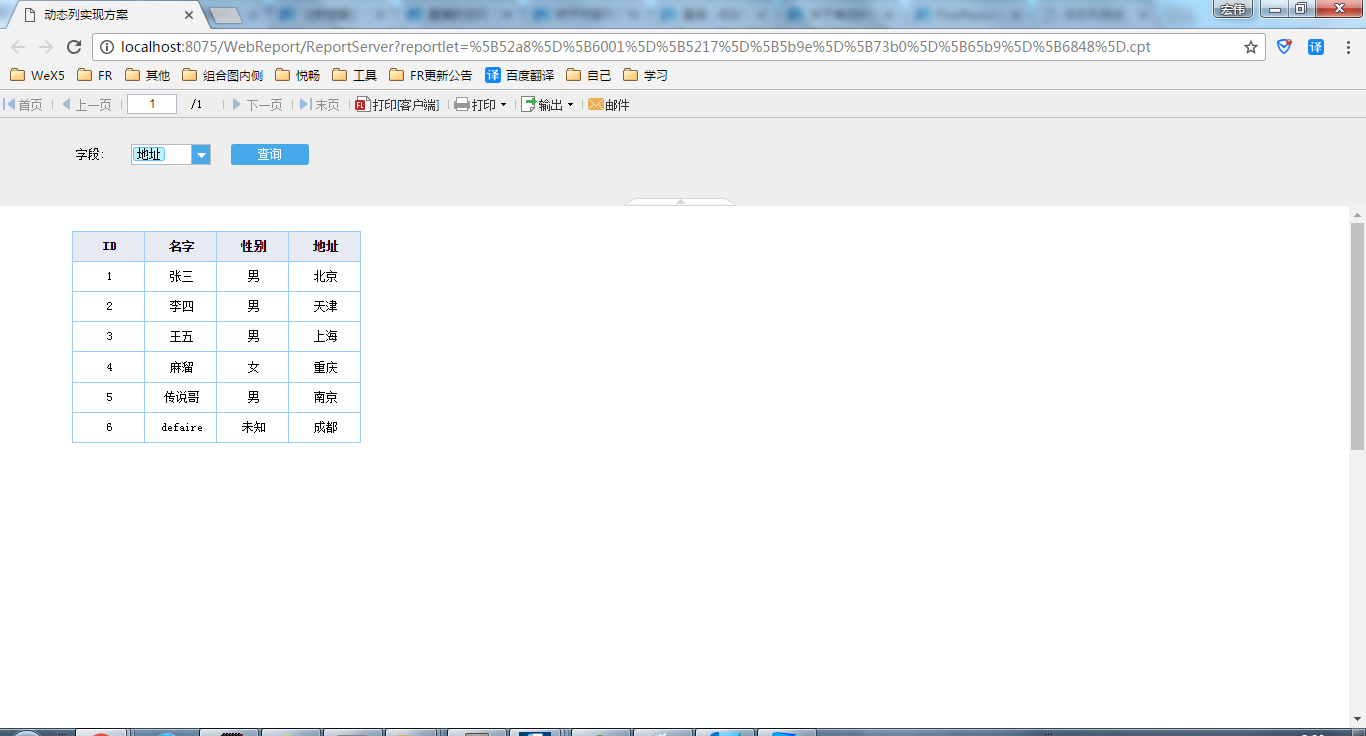Click the browser back arrow
The image size is (1366, 736).
tap(18, 47)
